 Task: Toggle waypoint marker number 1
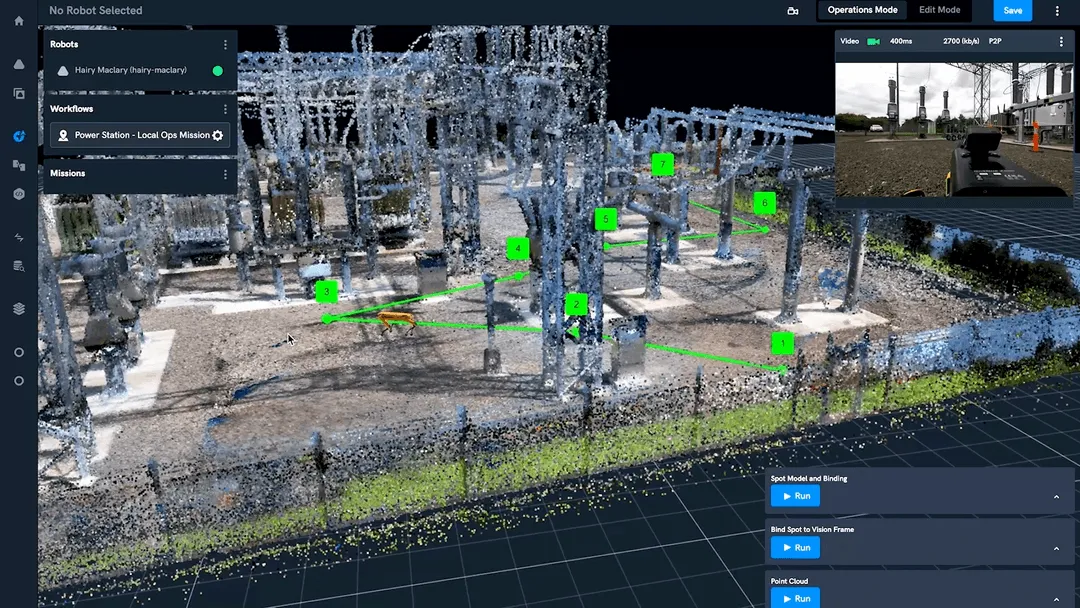tap(783, 343)
